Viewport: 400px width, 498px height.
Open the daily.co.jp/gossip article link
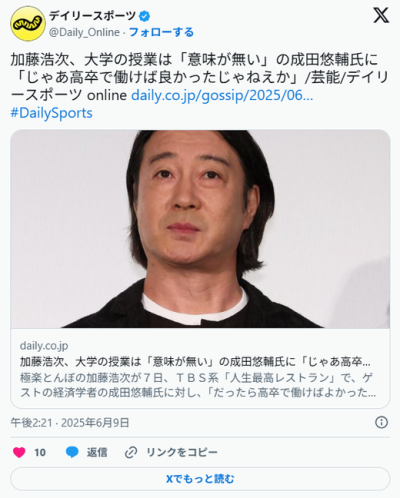[x=222, y=95]
